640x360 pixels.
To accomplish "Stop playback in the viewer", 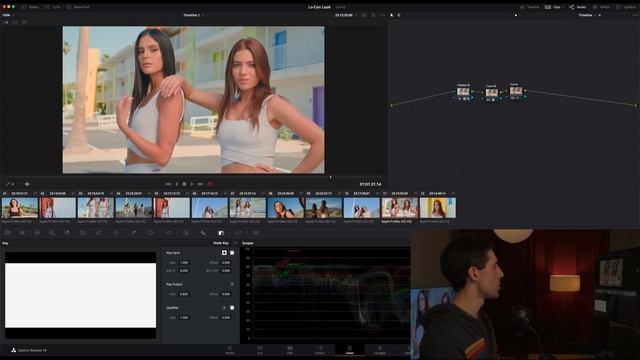I will (x=184, y=184).
